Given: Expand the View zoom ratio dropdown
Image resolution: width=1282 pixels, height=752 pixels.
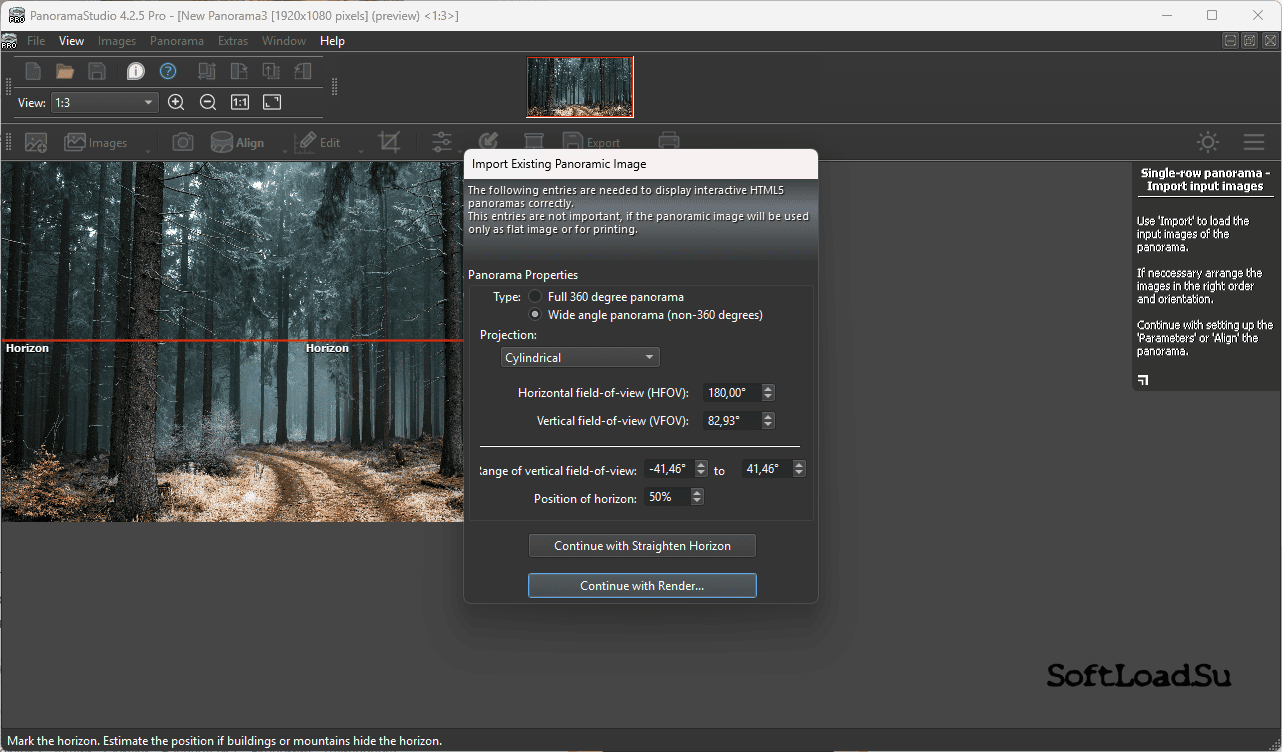Looking at the screenshot, I should [104, 102].
